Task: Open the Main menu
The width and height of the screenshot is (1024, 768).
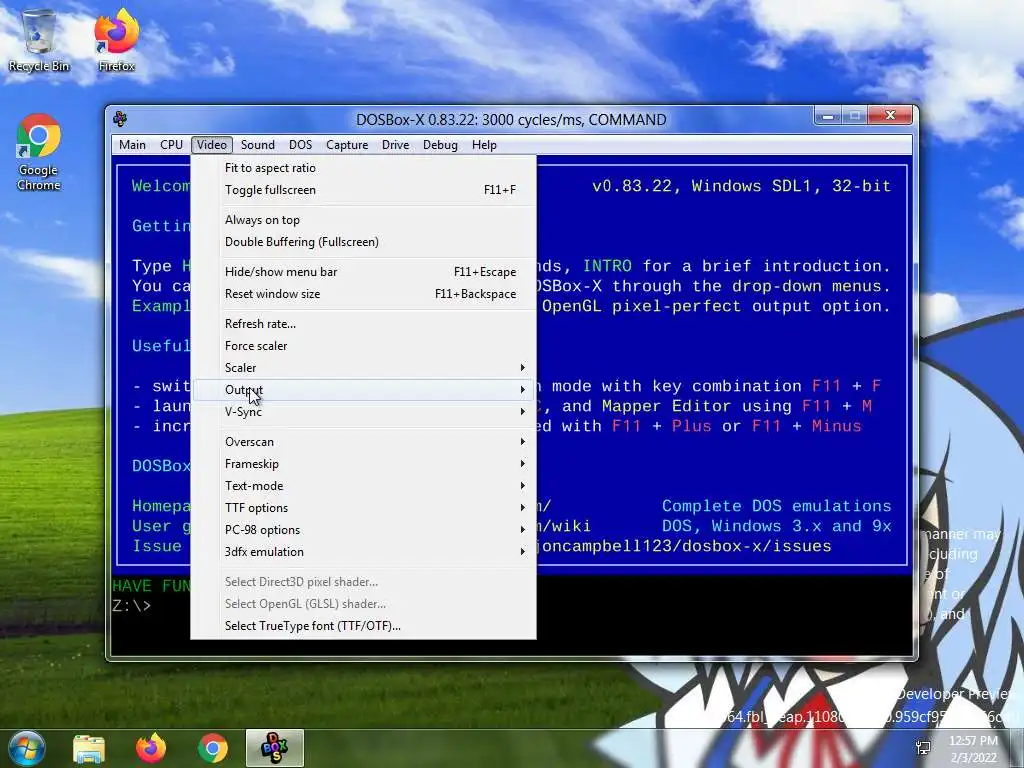Action: point(133,145)
